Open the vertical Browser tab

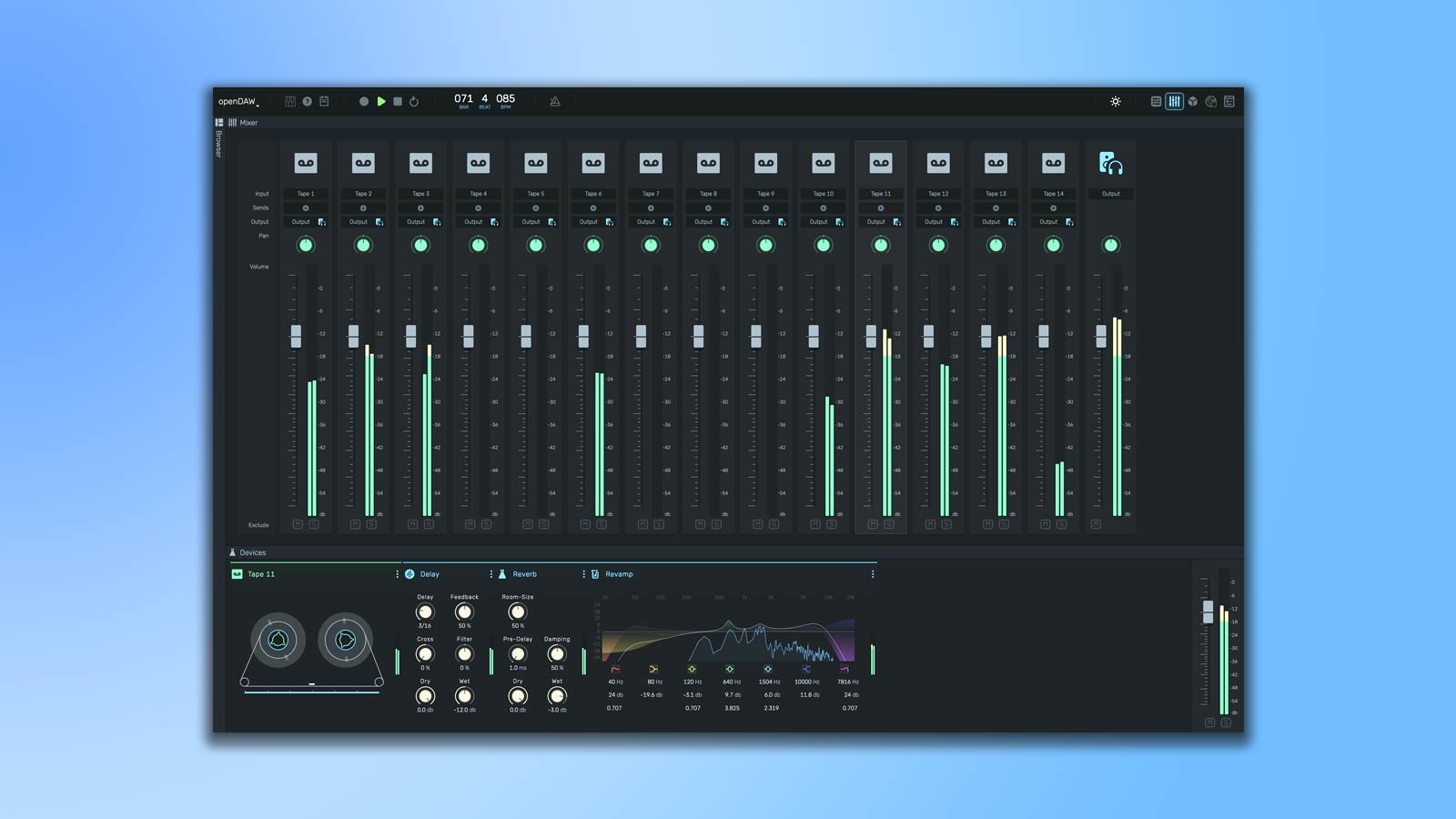click(218, 143)
